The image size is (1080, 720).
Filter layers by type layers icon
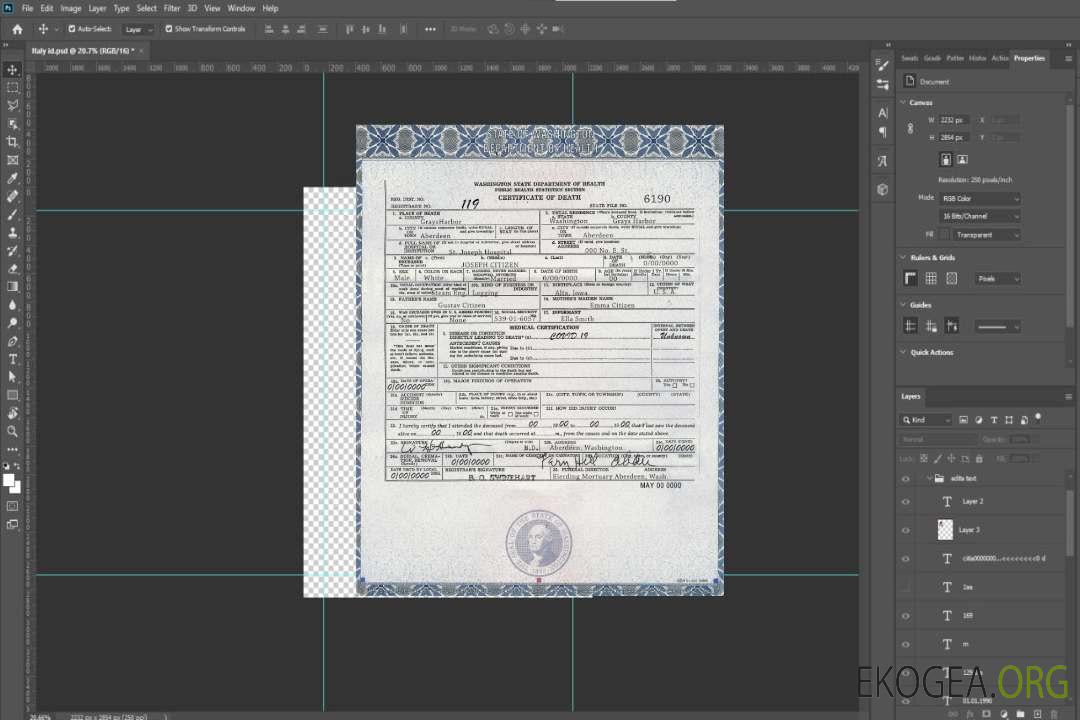tap(994, 420)
